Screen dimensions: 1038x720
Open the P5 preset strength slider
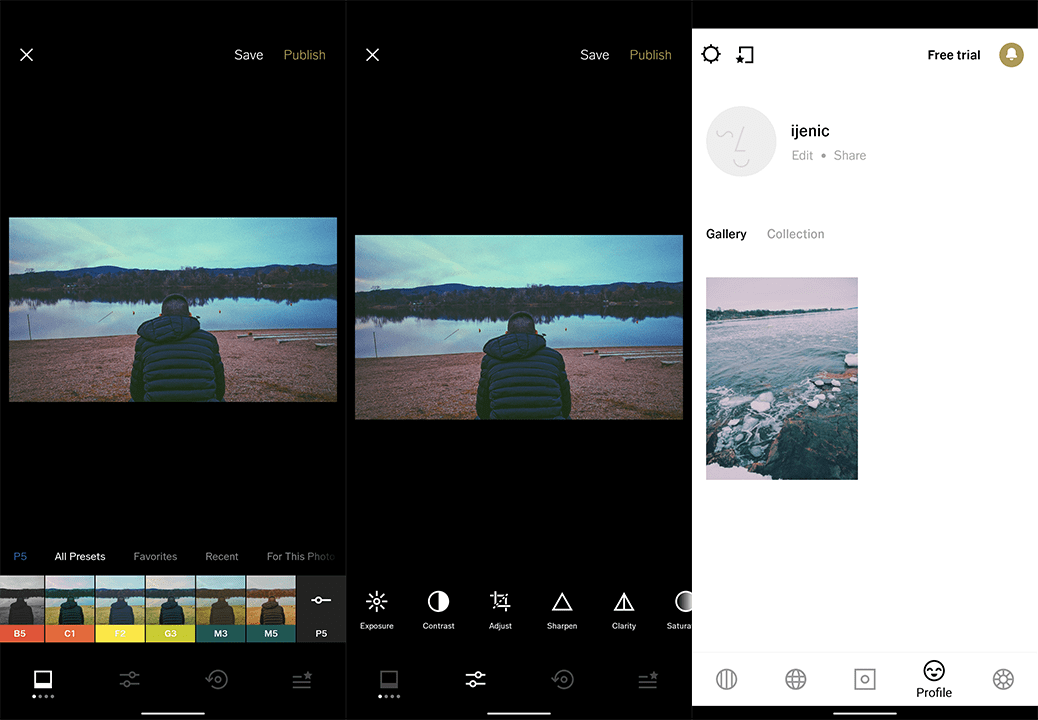tap(321, 609)
